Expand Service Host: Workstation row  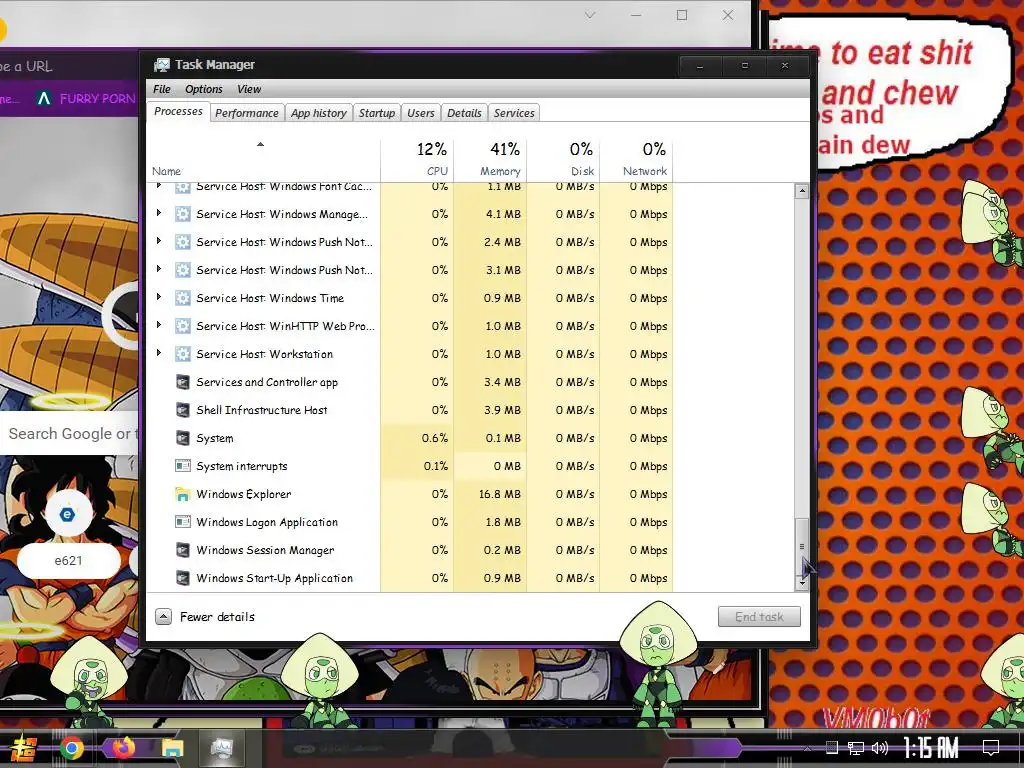(x=159, y=353)
